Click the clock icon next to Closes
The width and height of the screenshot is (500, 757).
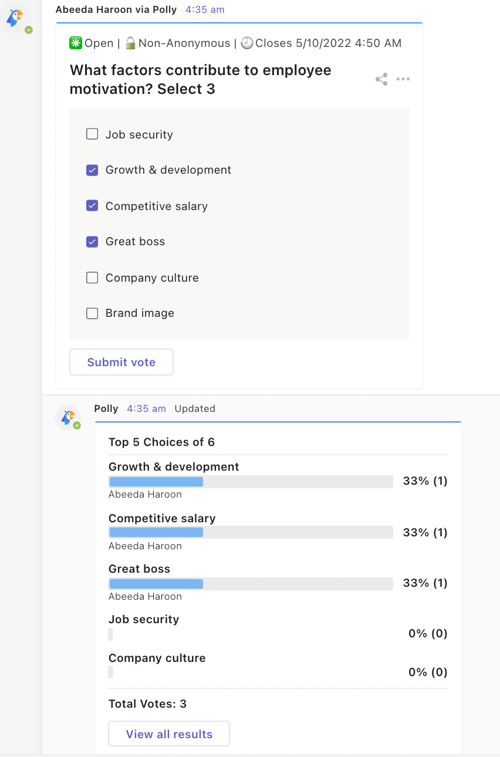247,43
